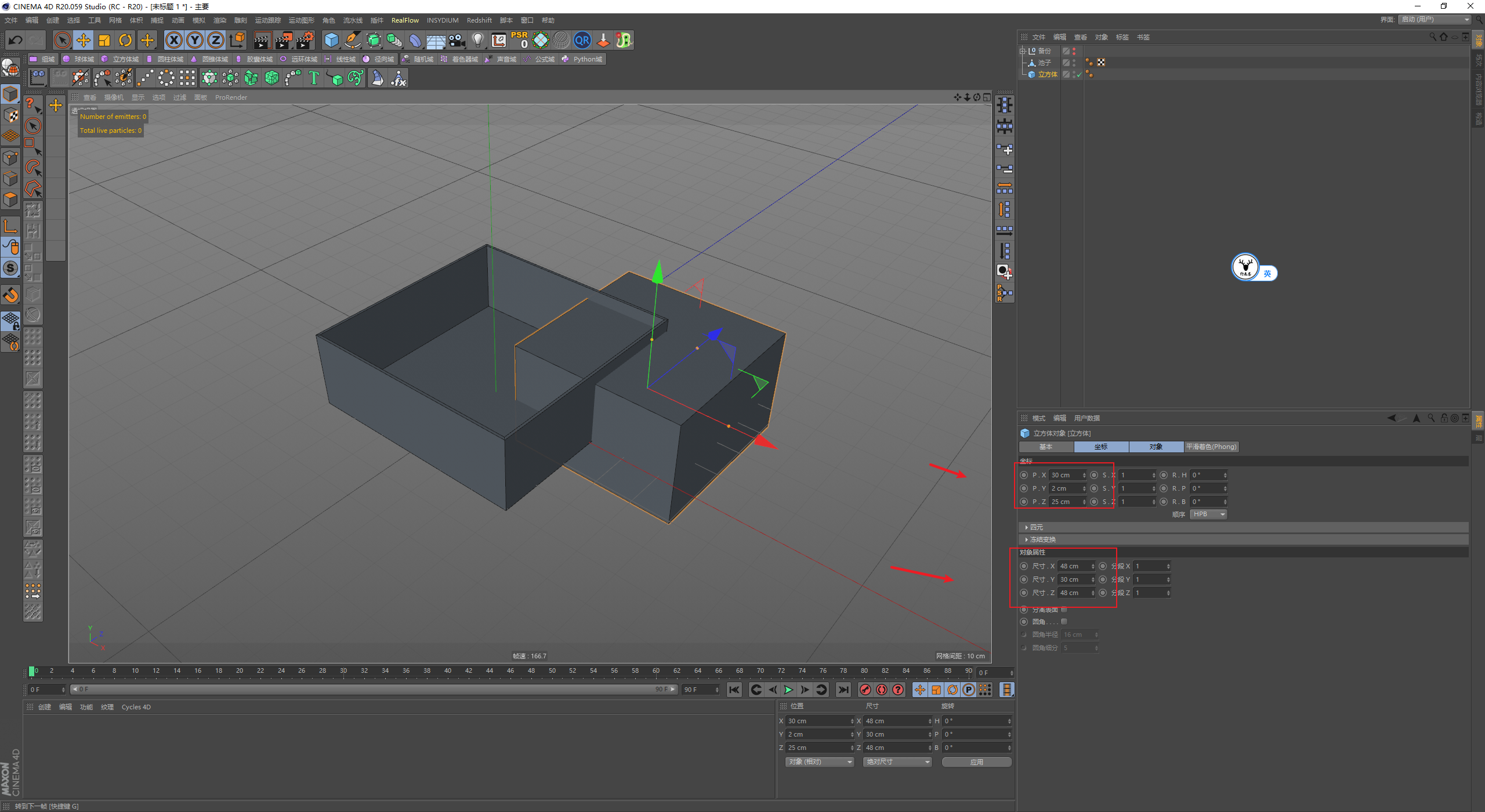Image resolution: width=1485 pixels, height=812 pixels.
Task: Click frame 30 on the timeline ruler
Action: coord(343,671)
